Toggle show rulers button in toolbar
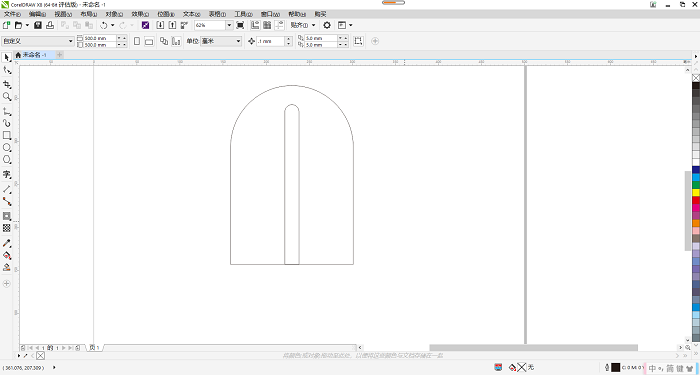 [254, 25]
